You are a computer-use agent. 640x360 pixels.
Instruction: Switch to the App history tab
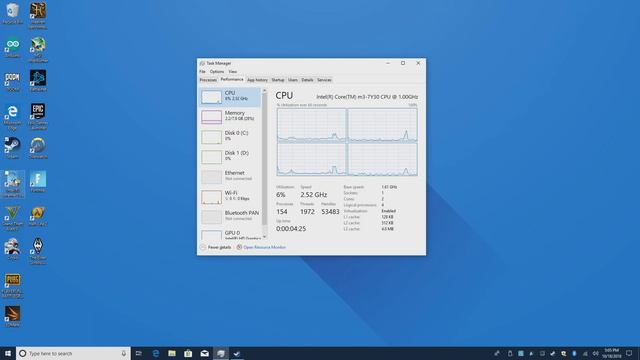(x=257, y=80)
